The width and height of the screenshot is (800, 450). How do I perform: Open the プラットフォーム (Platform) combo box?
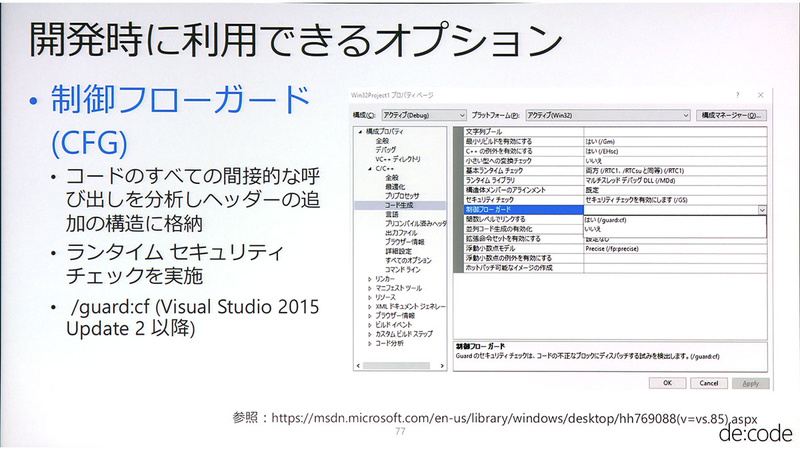pyautogui.click(x=608, y=115)
